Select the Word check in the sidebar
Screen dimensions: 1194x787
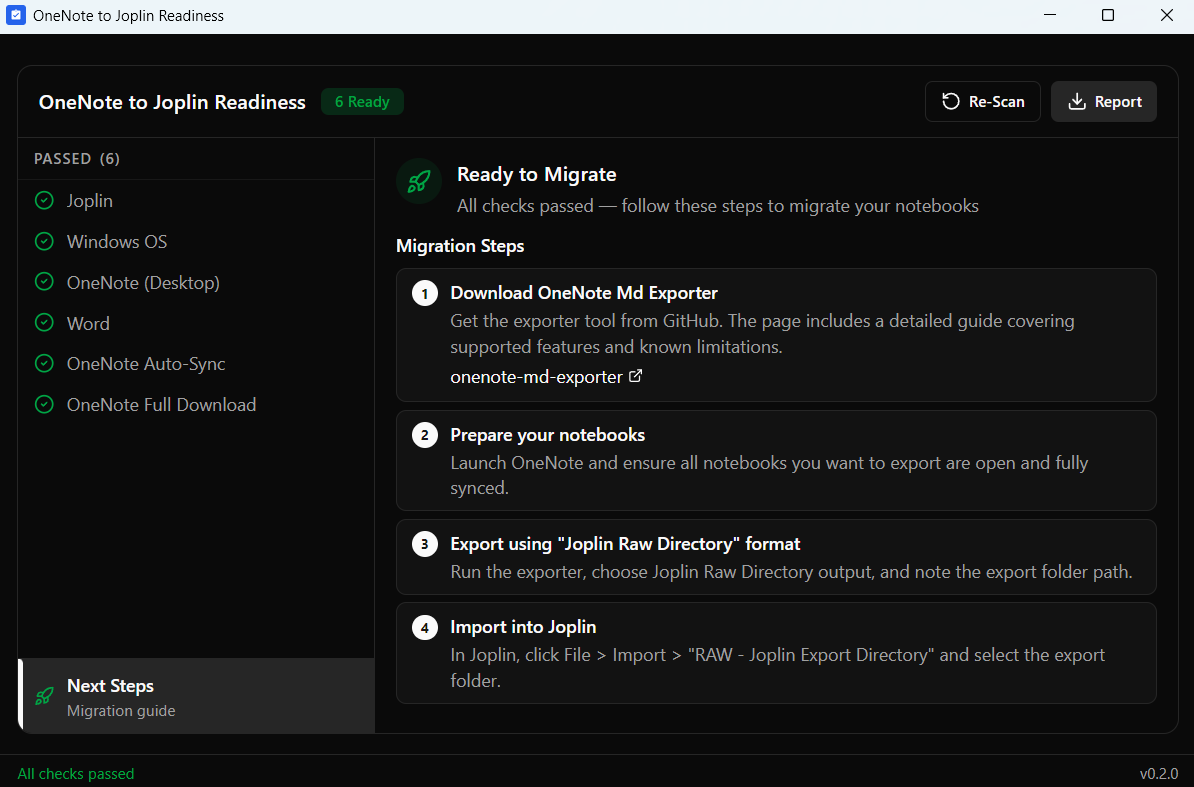pyautogui.click(x=88, y=324)
